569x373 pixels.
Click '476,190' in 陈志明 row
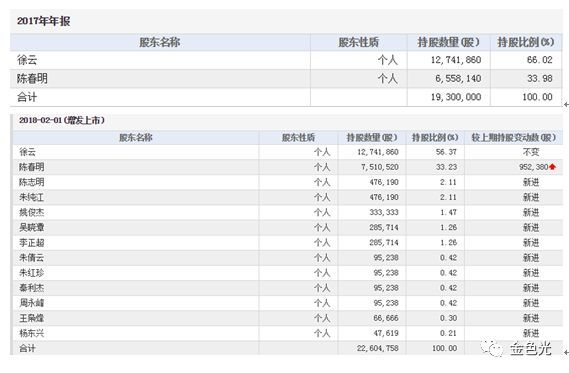click(384, 182)
